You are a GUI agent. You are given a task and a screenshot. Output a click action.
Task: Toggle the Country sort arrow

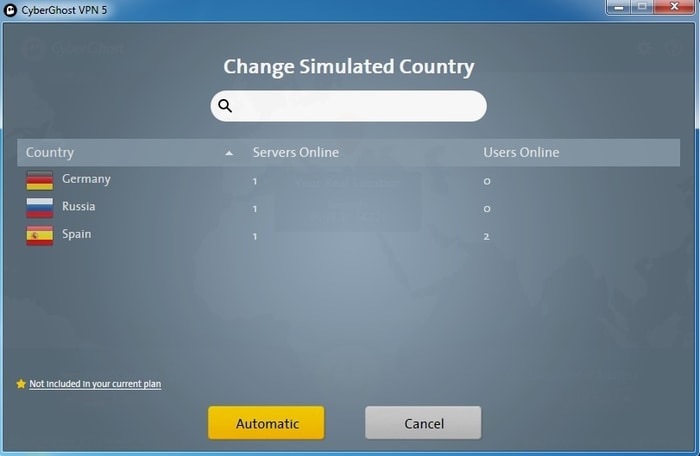(x=229, y=153)
